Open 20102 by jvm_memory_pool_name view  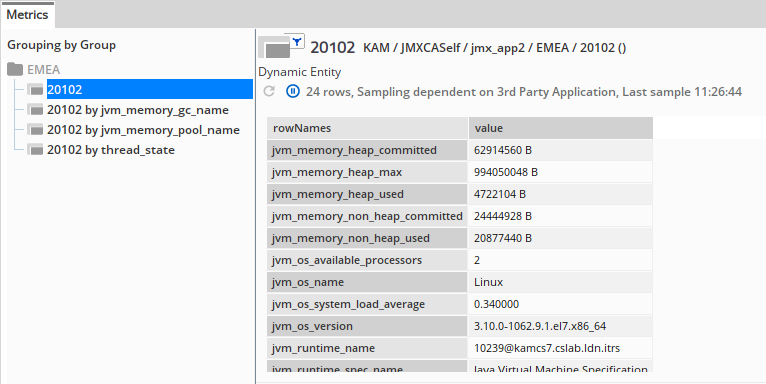pyautogui.click(x=143, y=130)
